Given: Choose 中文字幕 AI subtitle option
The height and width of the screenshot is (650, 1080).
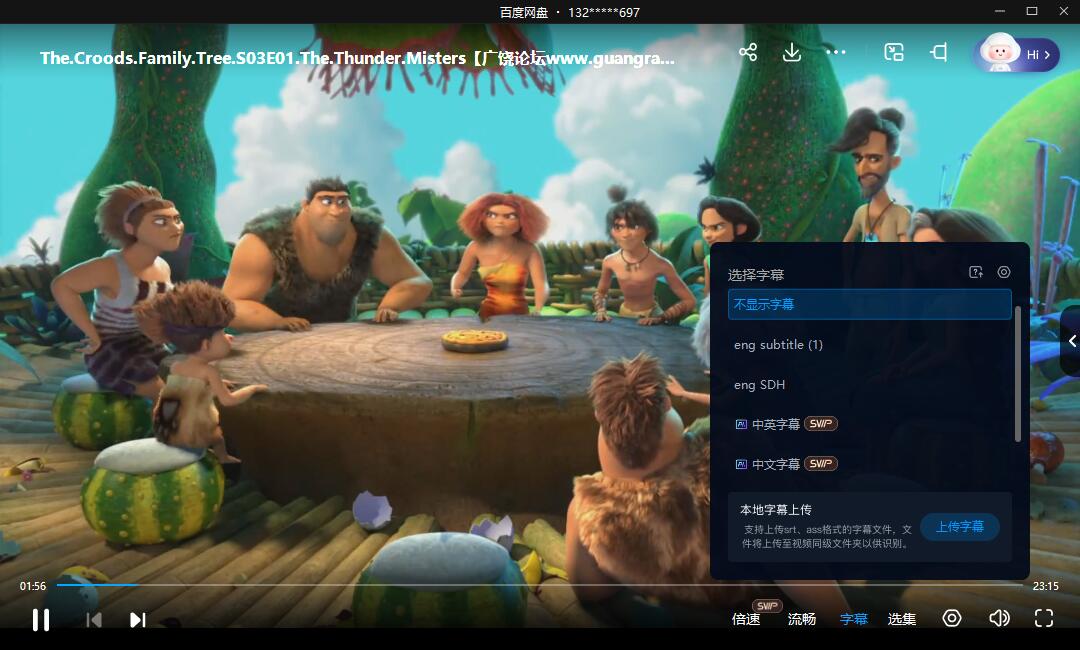Looking at the screenshot, I should (x=869, y=464).
